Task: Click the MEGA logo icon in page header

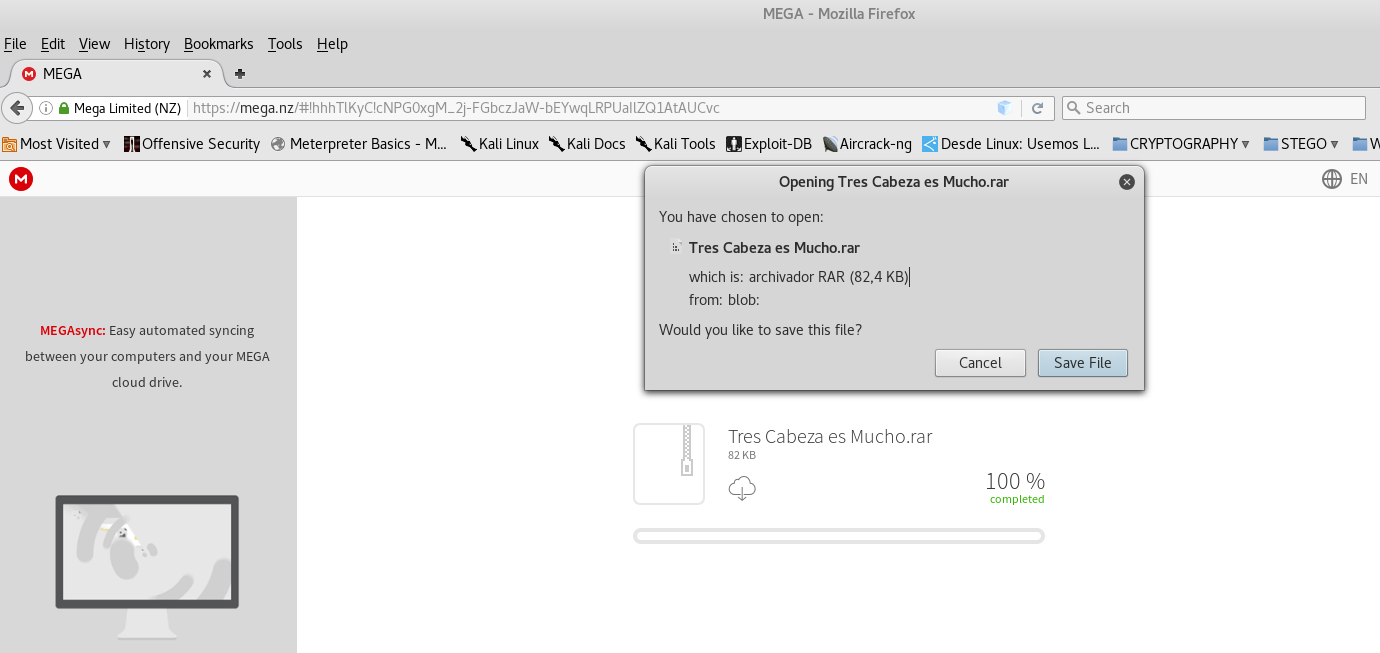Action: click(x=21, y=179)
